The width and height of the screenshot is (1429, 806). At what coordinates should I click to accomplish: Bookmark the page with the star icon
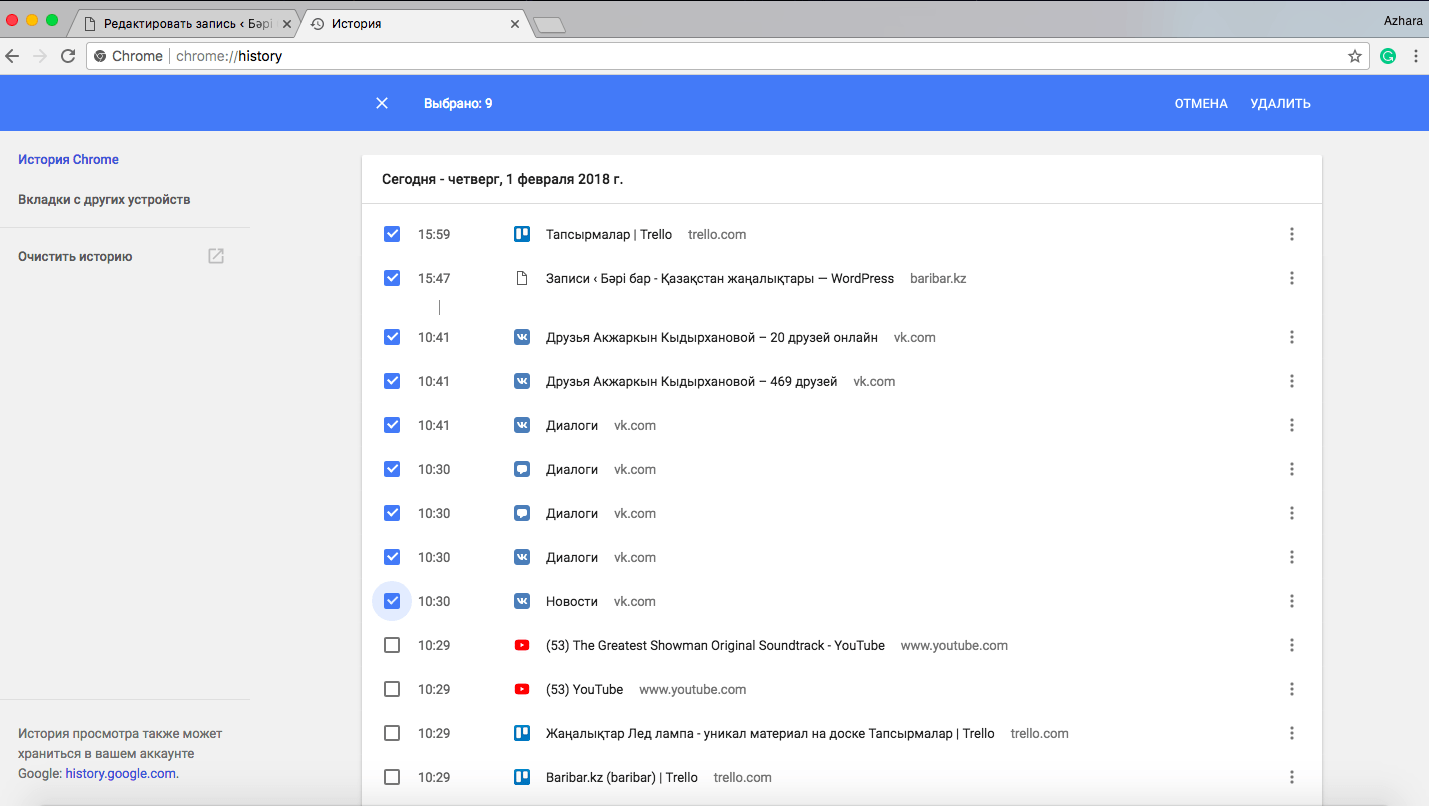tap(1355, 56)
